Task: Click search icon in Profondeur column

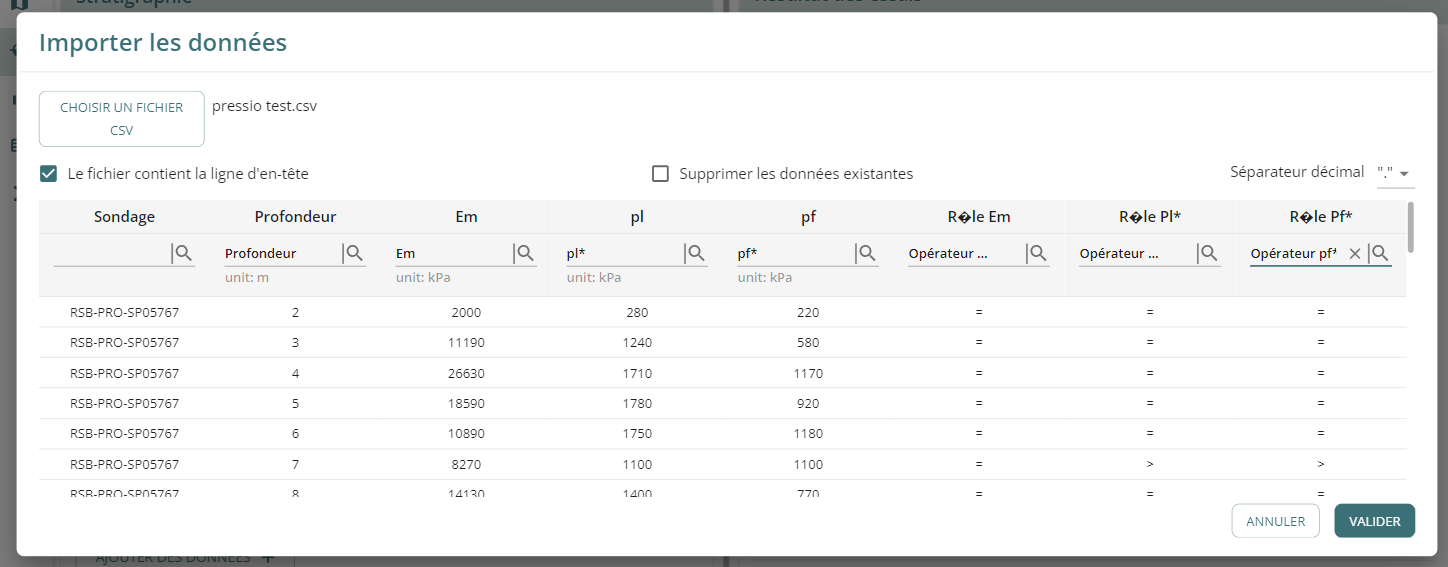Action: (x=355, y=254)
